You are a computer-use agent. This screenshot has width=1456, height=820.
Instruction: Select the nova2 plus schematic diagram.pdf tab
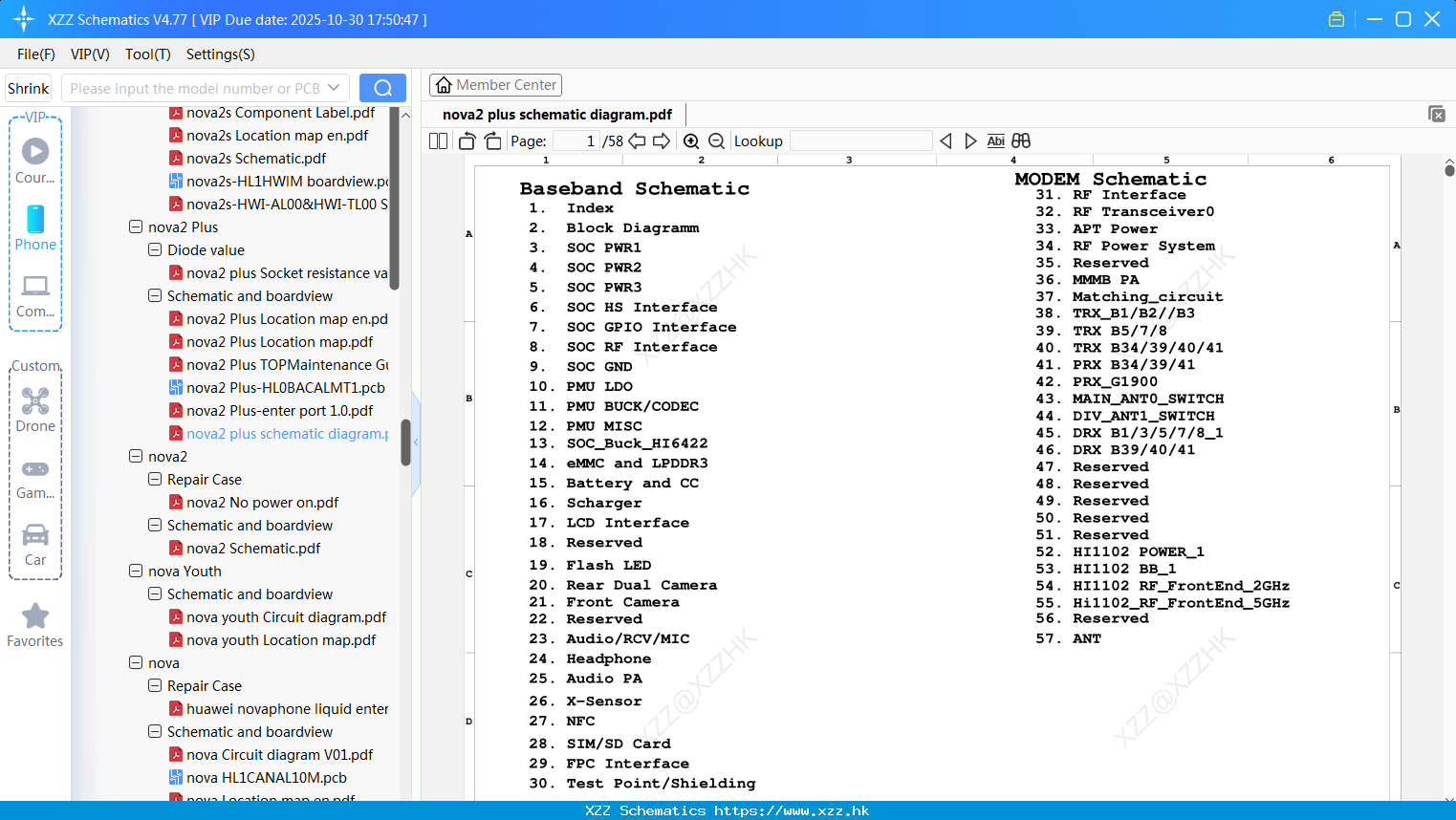point(557,115)
